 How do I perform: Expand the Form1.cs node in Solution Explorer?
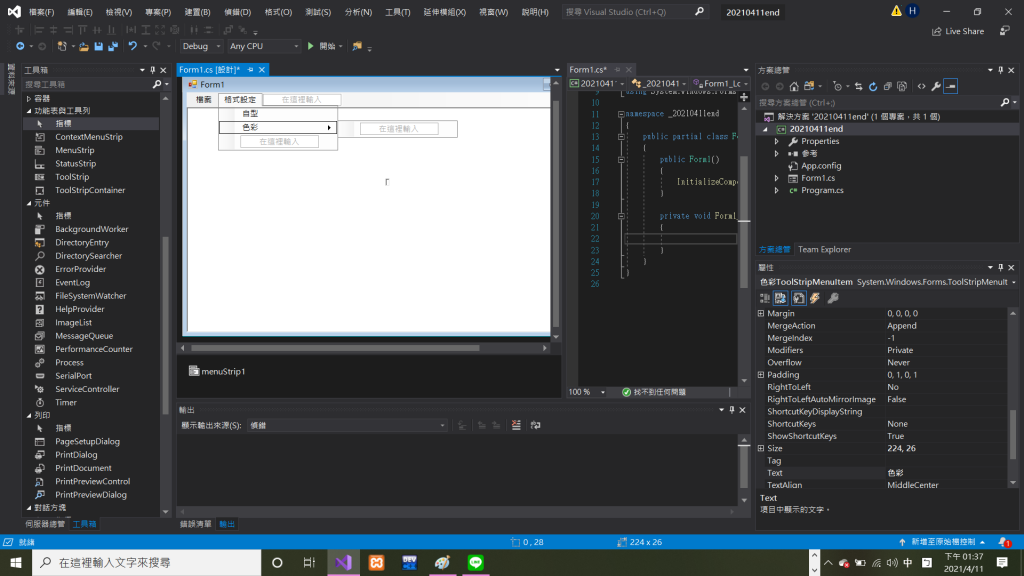(x=776, y=178)
